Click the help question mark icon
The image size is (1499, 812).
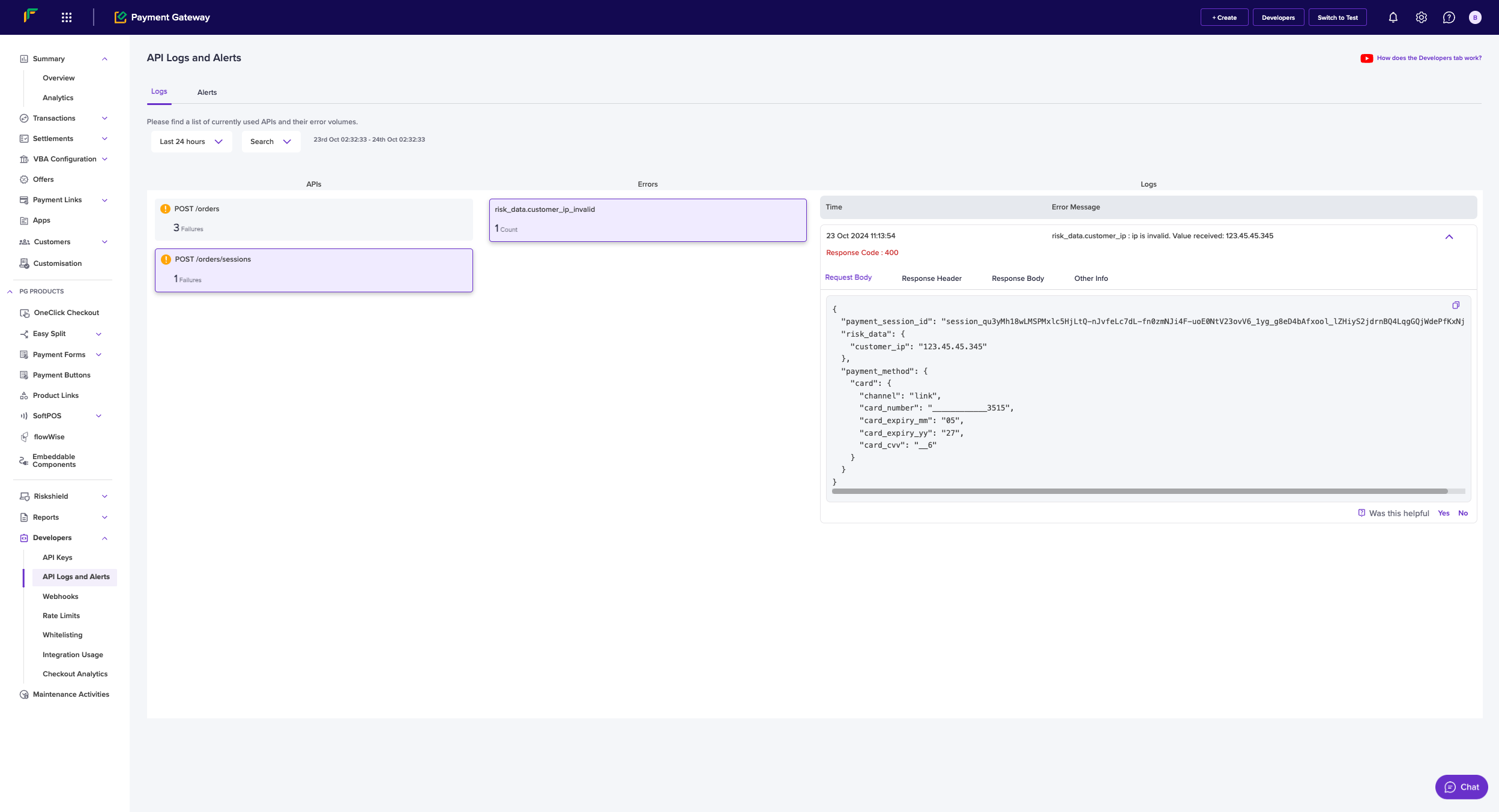pyautogui.click(x=1449, y=17)
